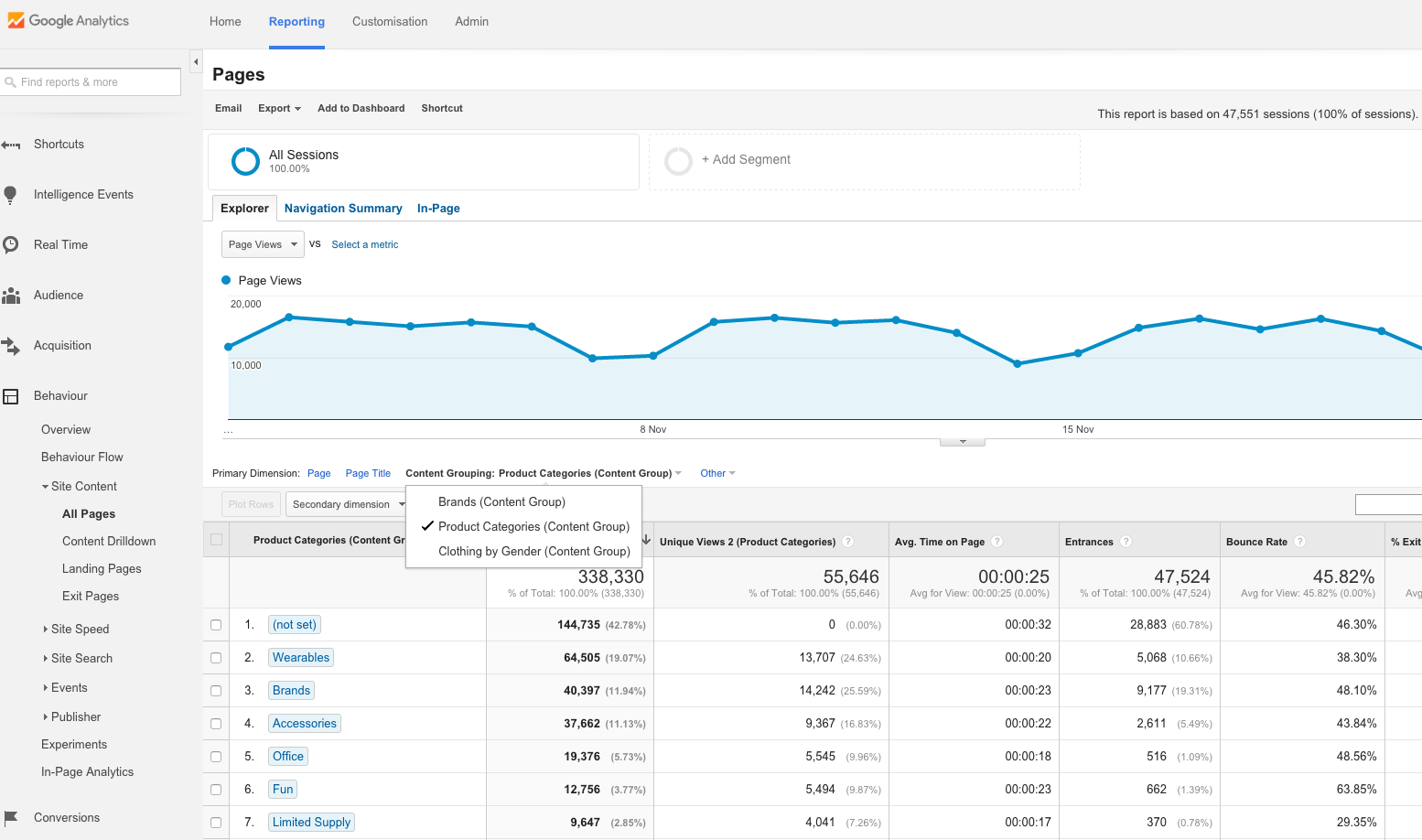Viewport: 1422px width, 840px height.
Task: Open the Secondary dimension dropdown
Action: pyautogui.click(x=347, y=504)
